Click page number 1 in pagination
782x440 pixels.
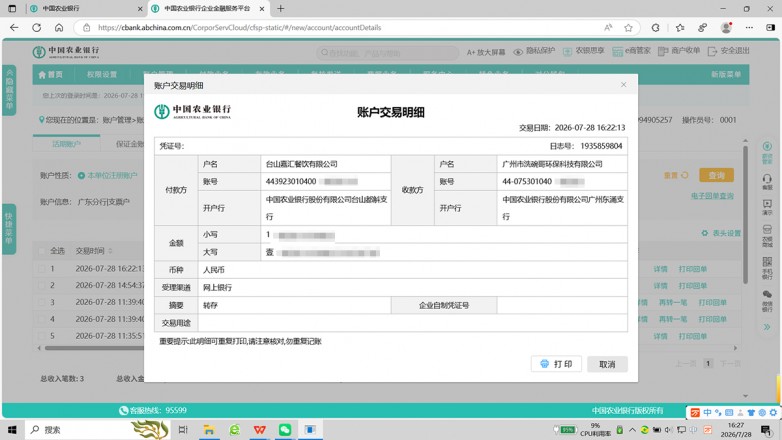pos(708,363)
